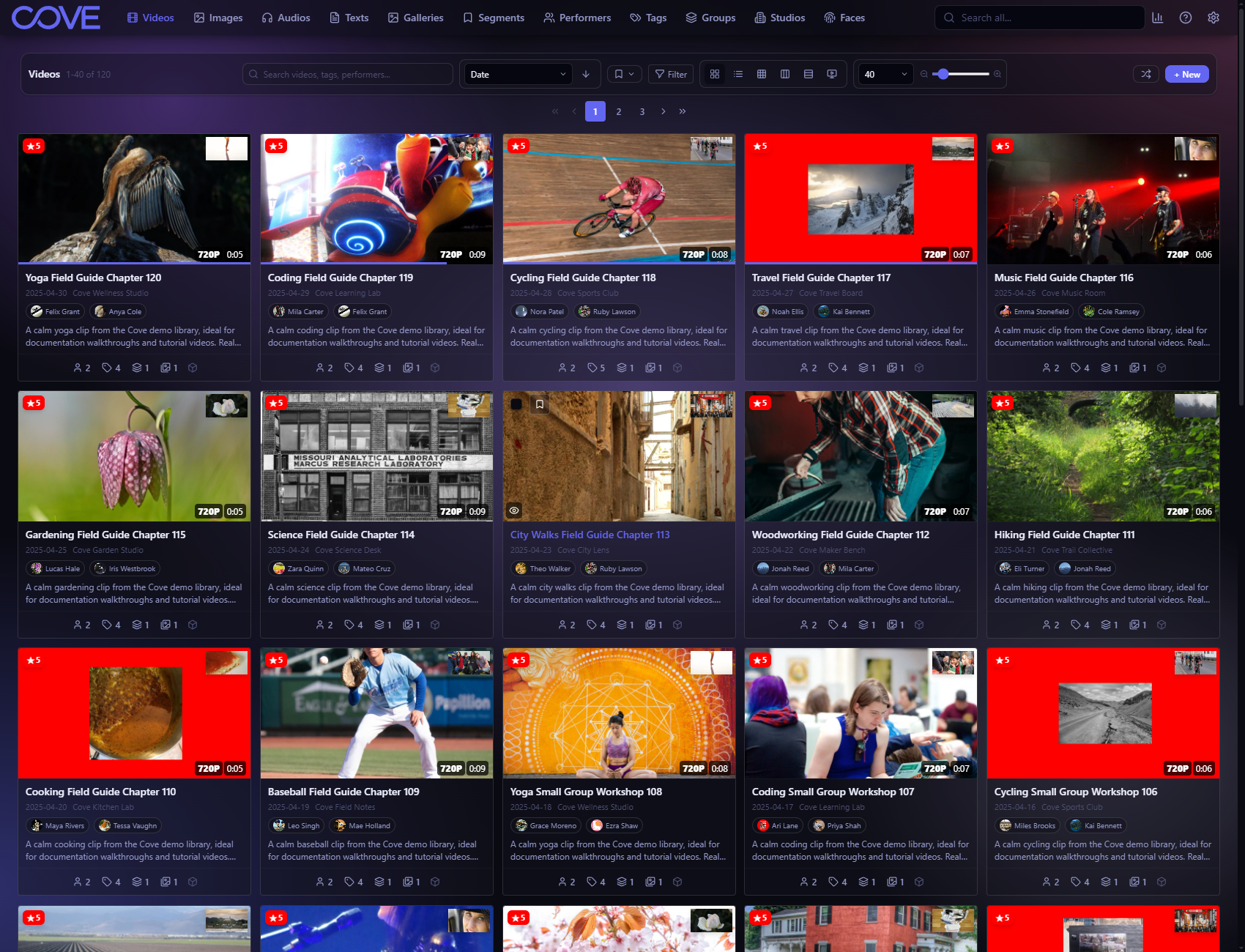This screenshot has height=952, width=1245.
Task: Toggle the eye icon on City Walks thumbnail
Action: (x=514, y=510)
